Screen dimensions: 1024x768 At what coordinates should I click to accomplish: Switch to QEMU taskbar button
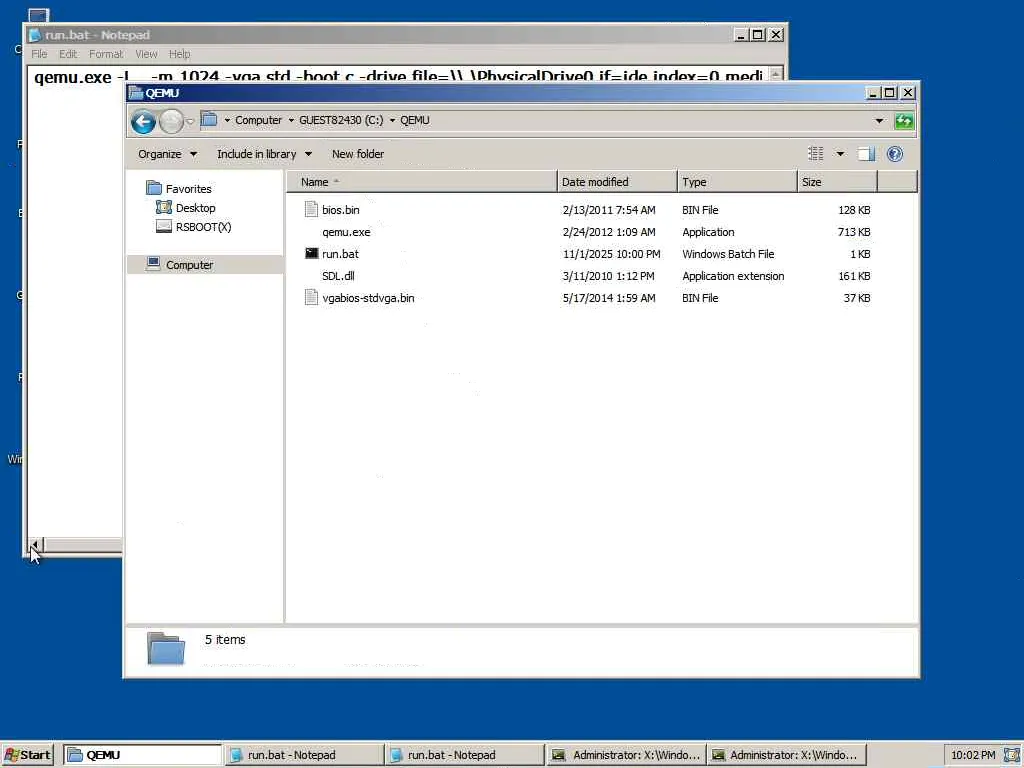(x=143, y=755)
